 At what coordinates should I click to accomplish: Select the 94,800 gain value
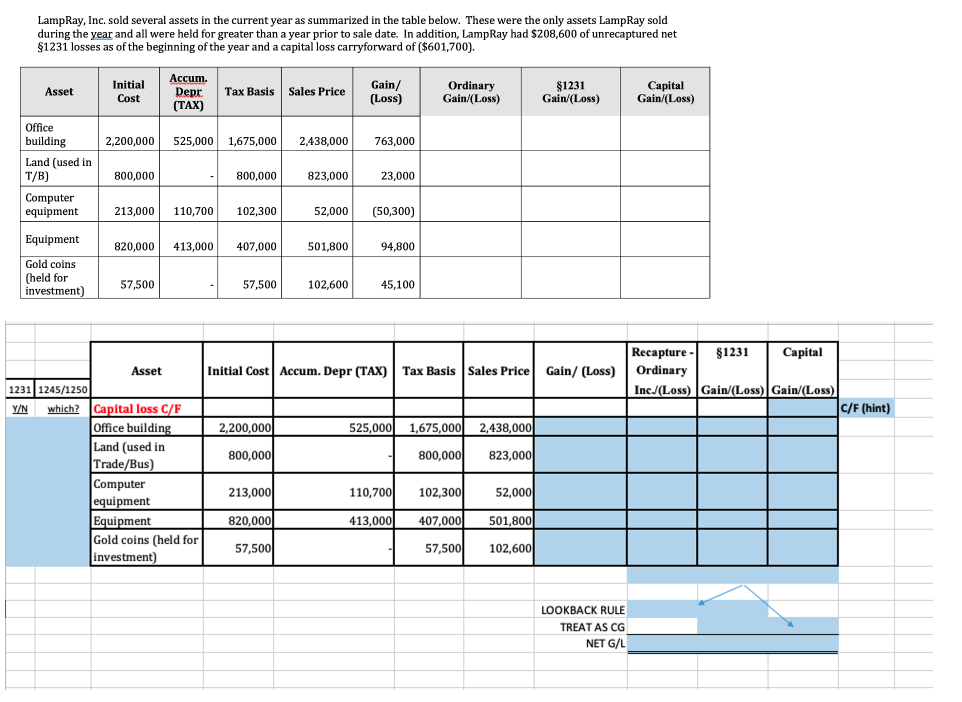coord(398,247)
